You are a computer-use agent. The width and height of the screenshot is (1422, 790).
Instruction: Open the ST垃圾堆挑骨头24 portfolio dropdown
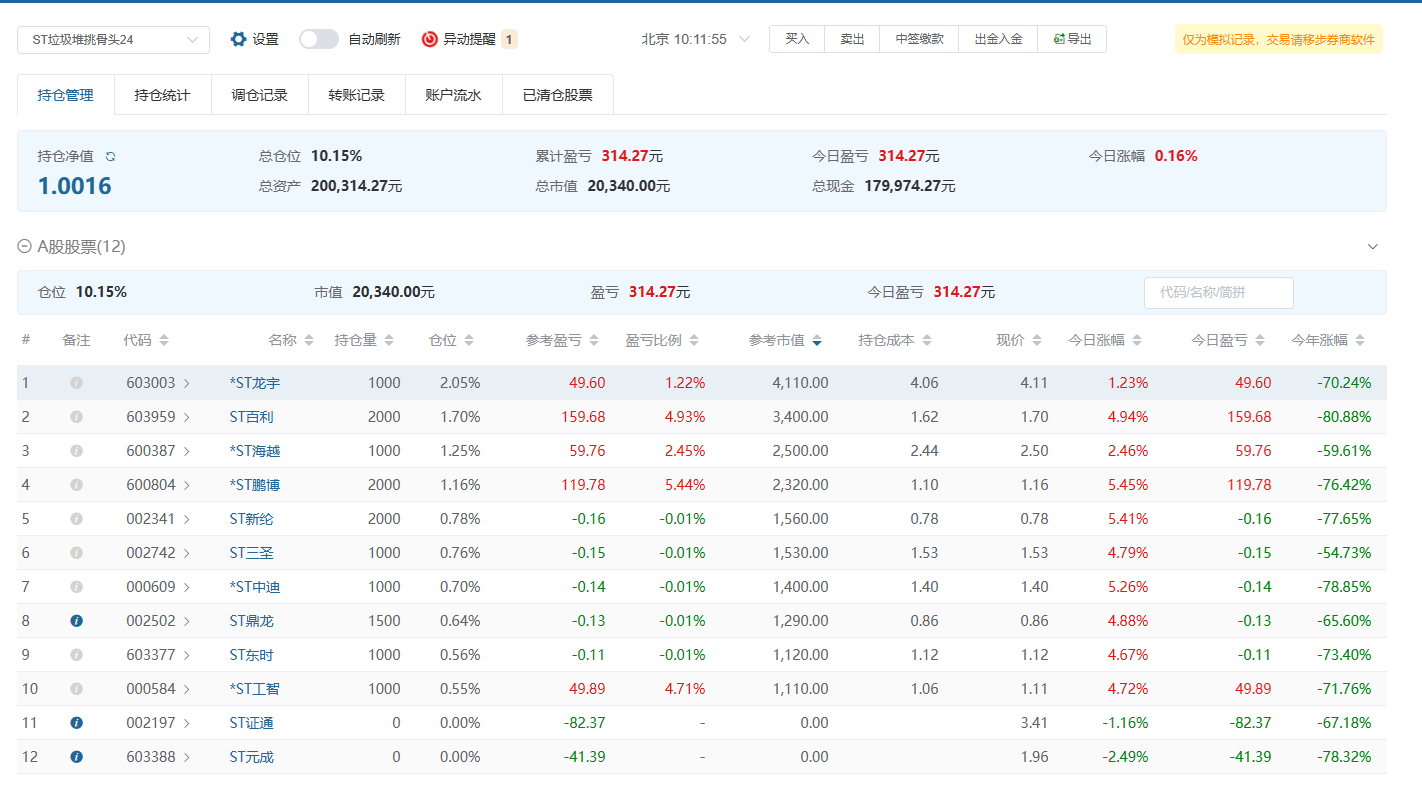113,40
